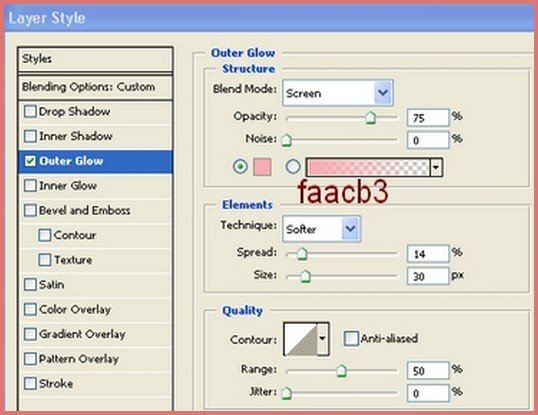Open the Styles section at top
The width and height of the screenshot is (538, 415).
(95, 59)
